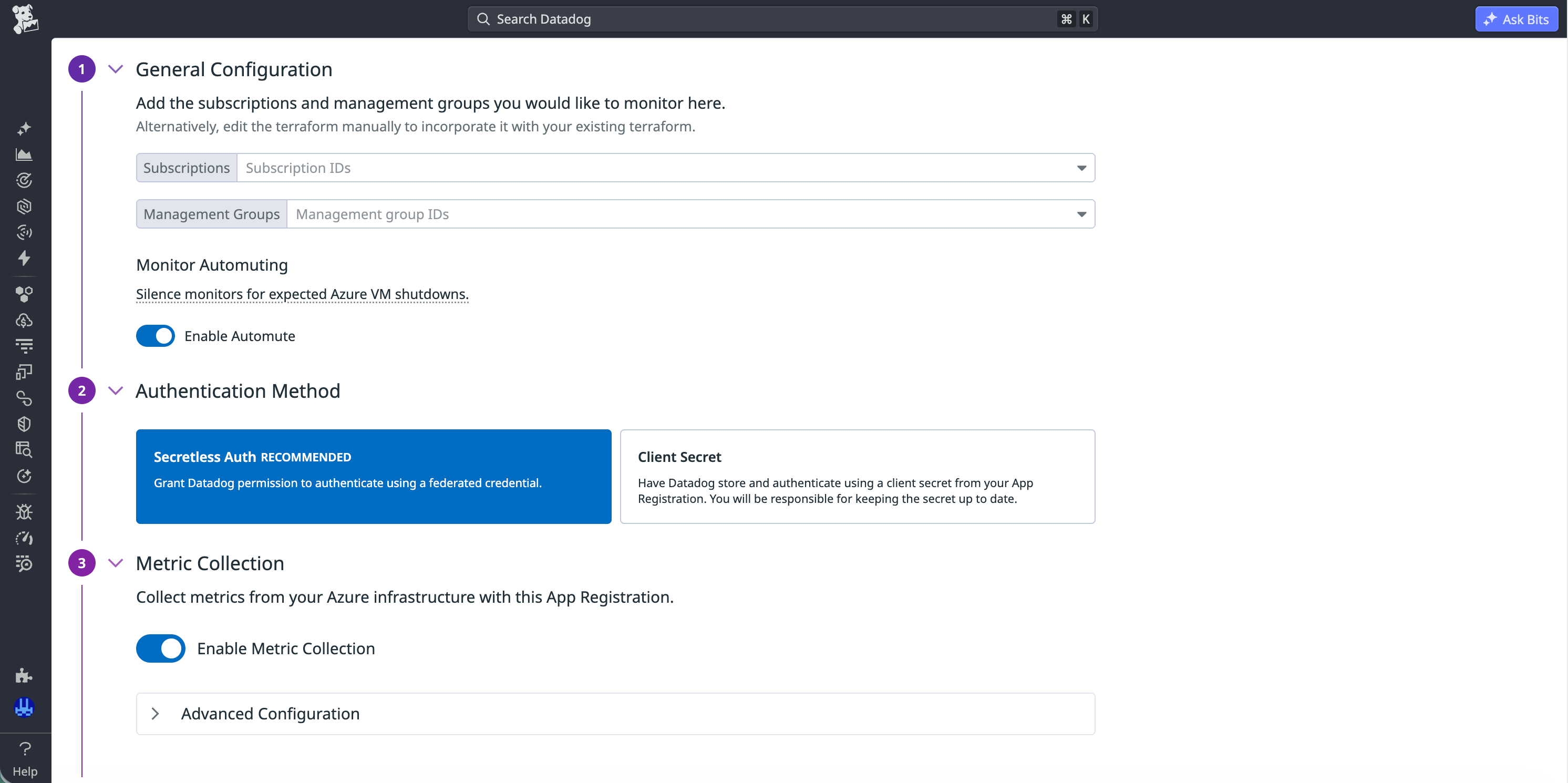Click the Management Groups field label
Viewport: 1568px width, 783px height.
coord(211,214)
